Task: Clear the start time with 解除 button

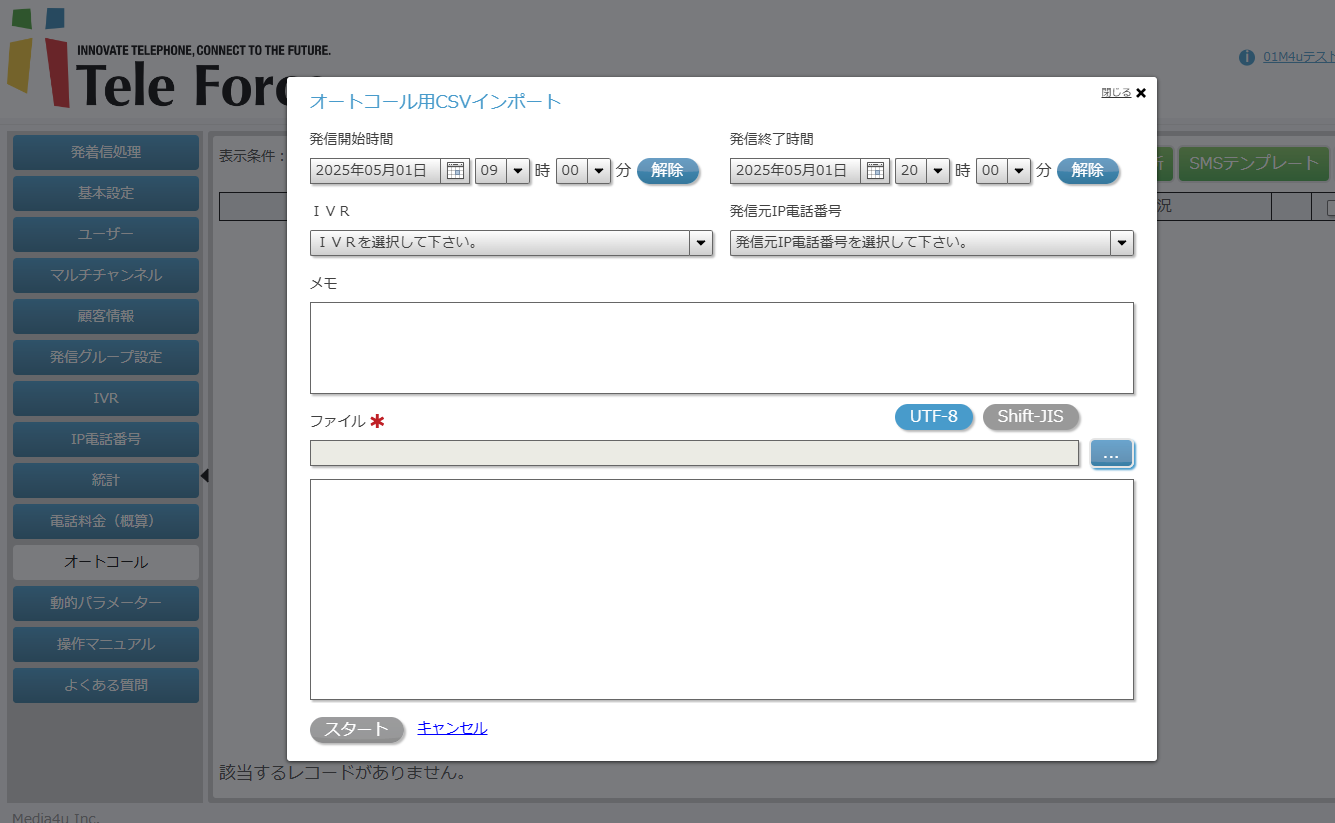Action: [667, 171]
